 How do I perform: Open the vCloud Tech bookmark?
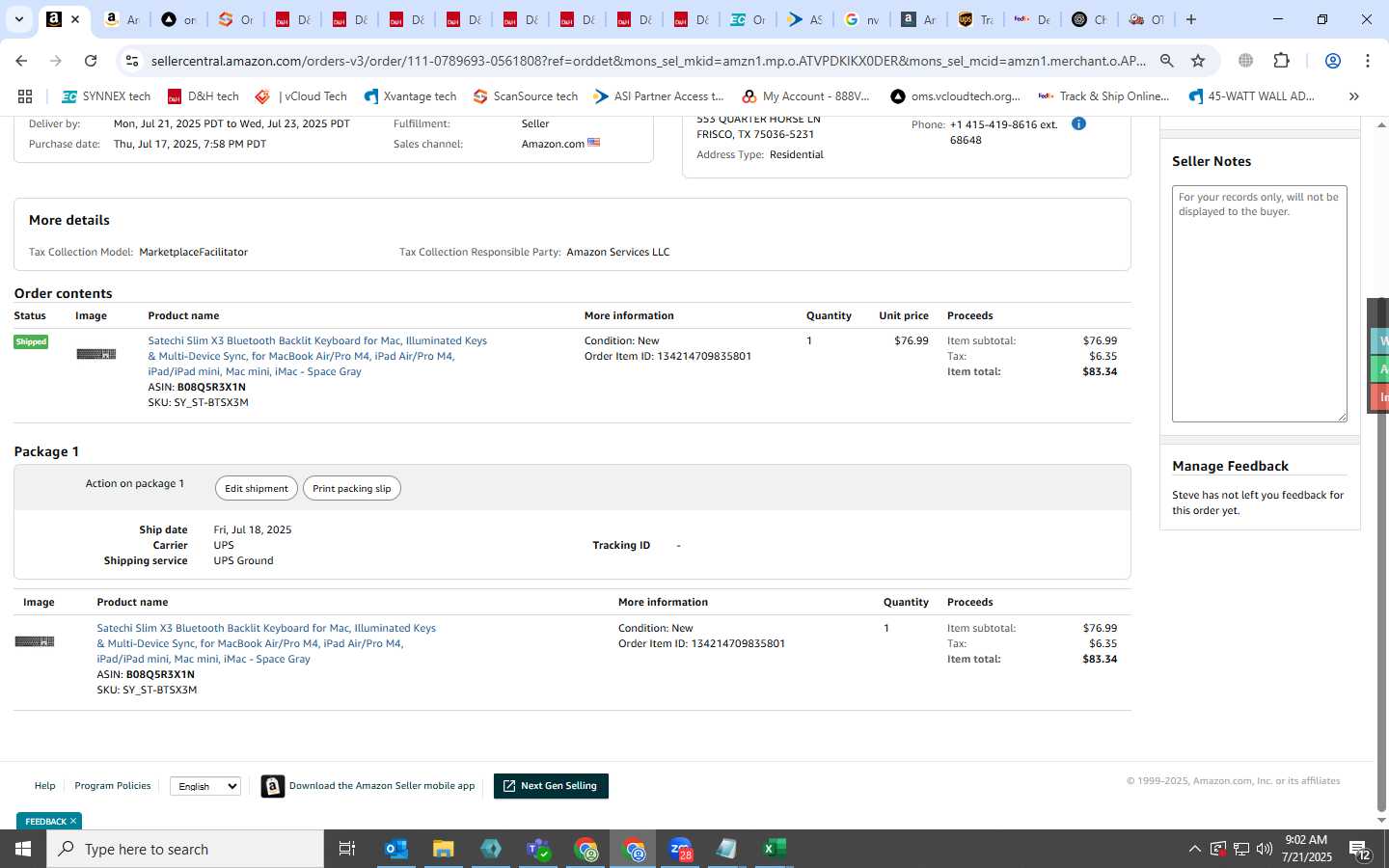(301, 96)
